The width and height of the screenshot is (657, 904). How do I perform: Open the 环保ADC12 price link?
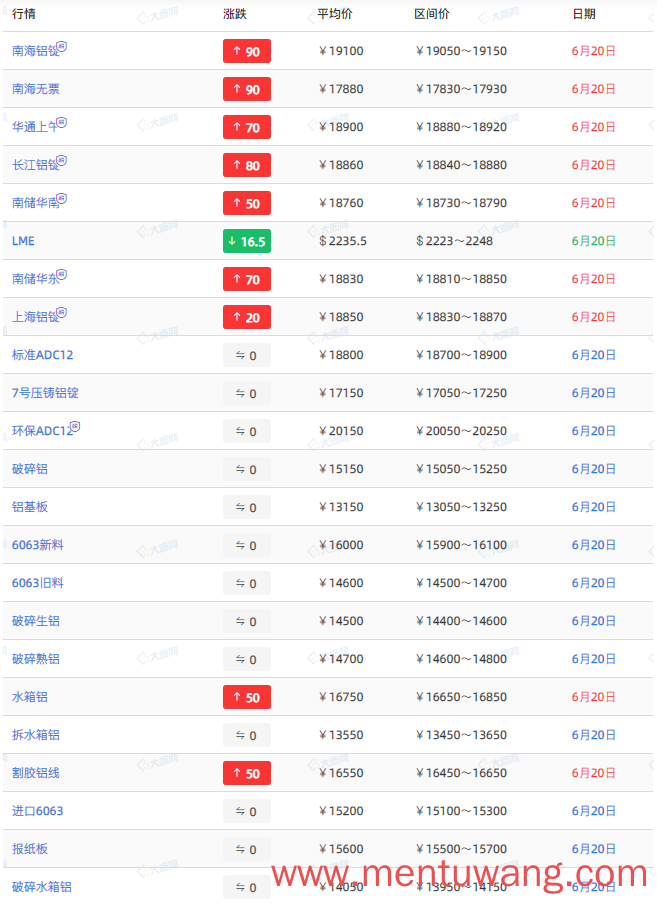point(42,431)
